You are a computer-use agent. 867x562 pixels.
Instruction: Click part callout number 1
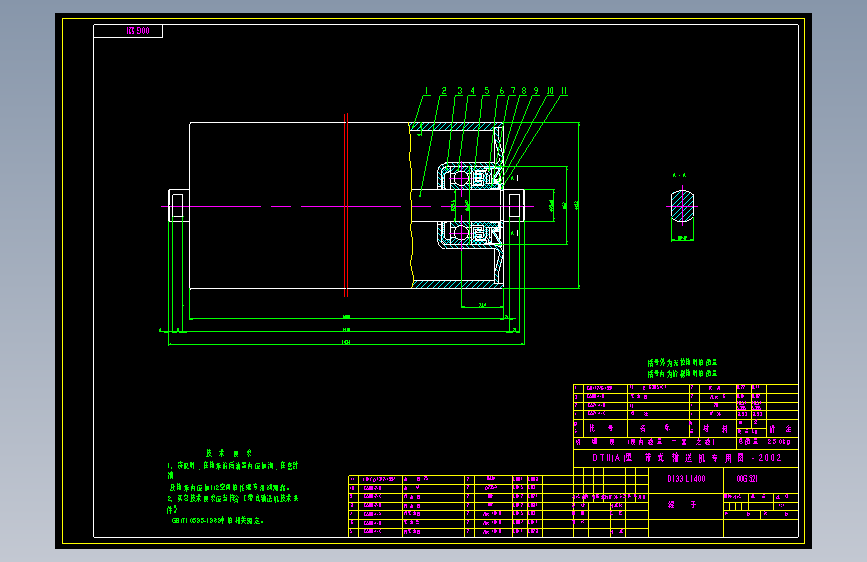(426, 91)
